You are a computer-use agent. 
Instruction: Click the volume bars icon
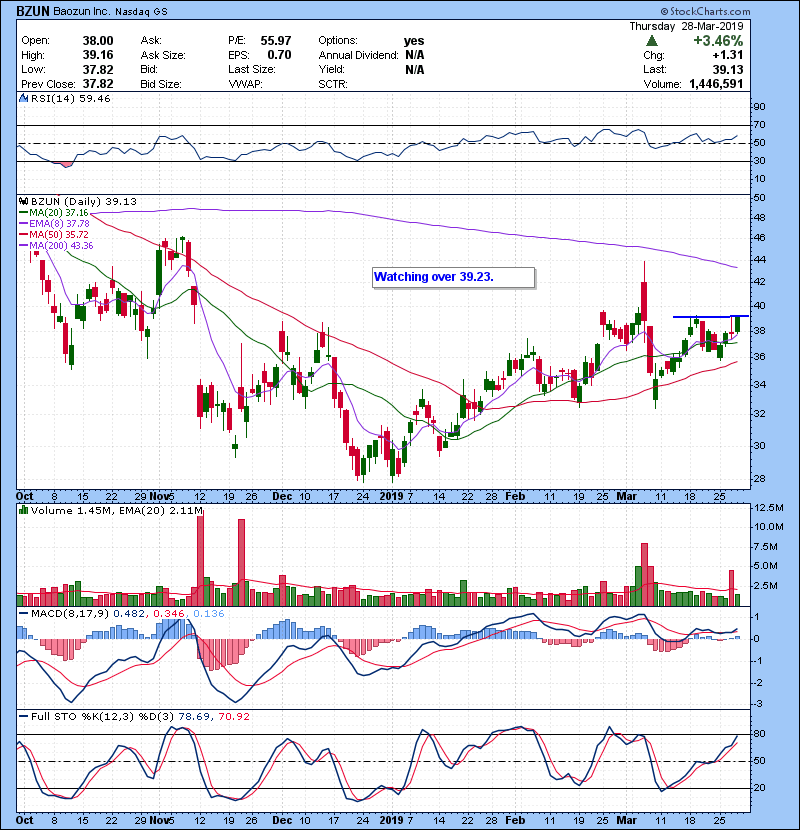click(23, 510)
